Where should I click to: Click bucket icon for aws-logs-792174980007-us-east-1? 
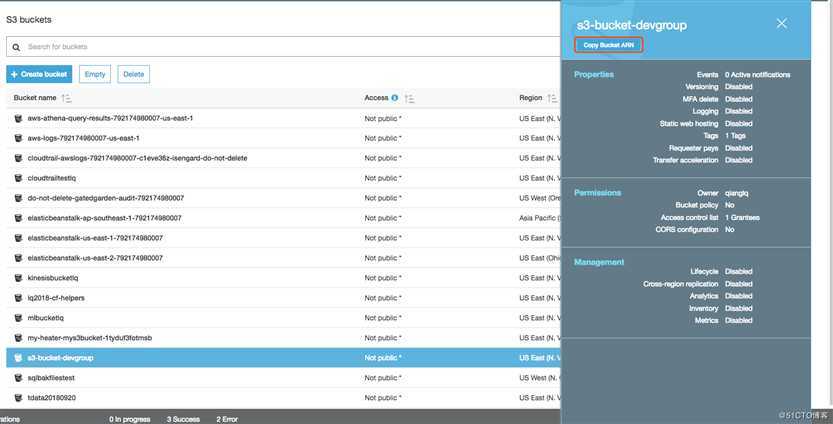19,138
